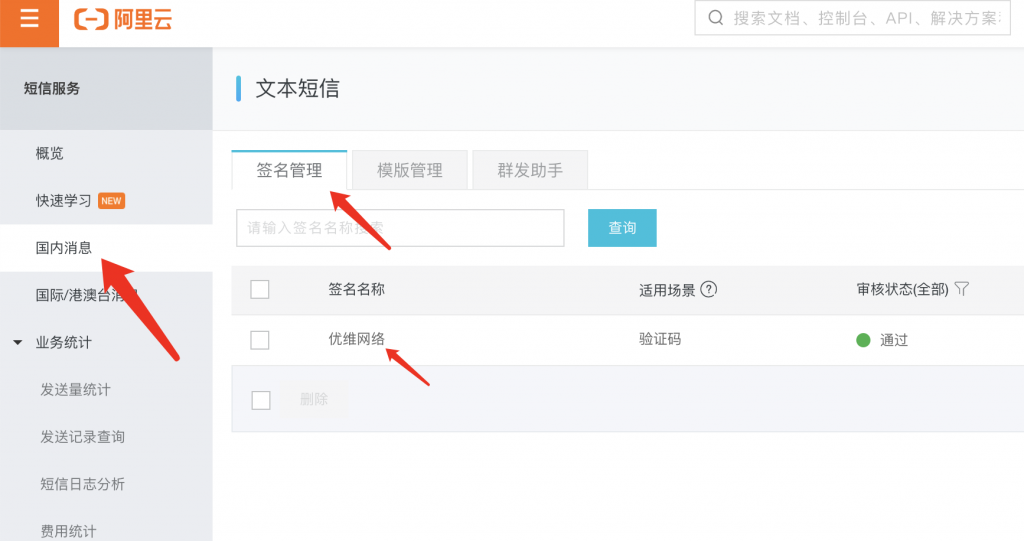Collapse the 业务统计 section arrow
The width and height of the screenshot is (1024, 541).
18,342
